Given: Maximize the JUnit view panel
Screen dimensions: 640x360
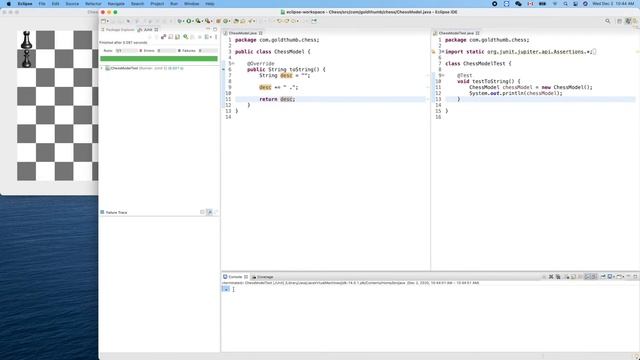Looking at the screenshot, I should pyautogui.click(x=215, y=29).
